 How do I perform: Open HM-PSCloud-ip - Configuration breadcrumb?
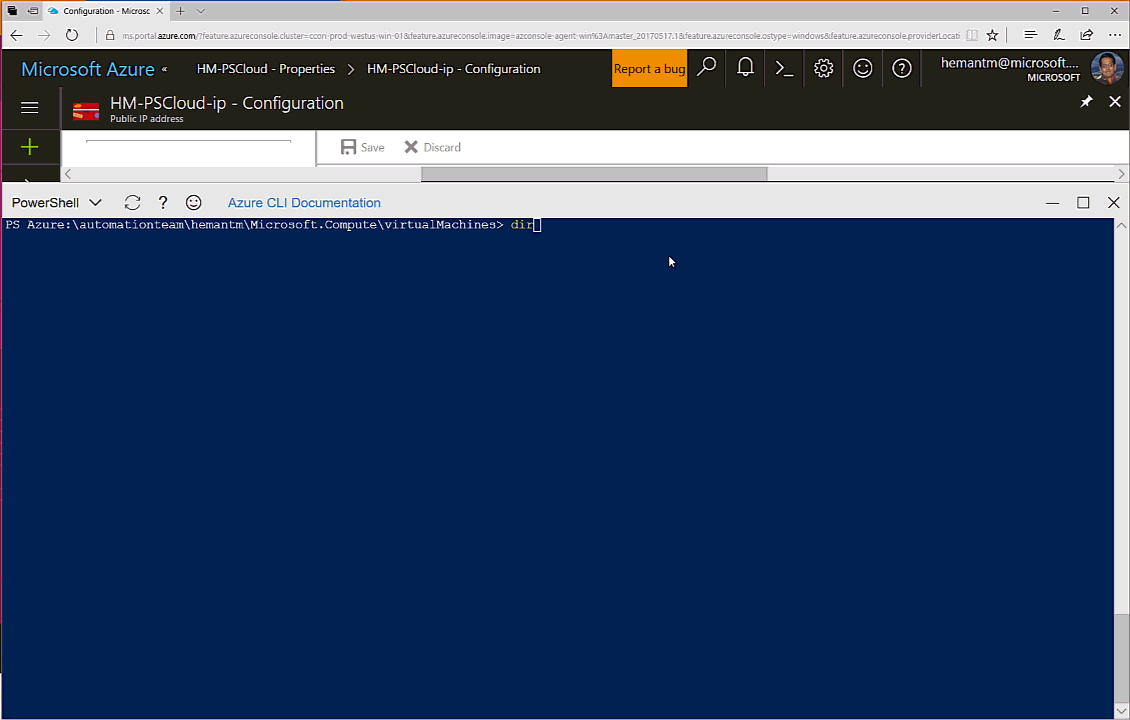[x=453, y=69]
